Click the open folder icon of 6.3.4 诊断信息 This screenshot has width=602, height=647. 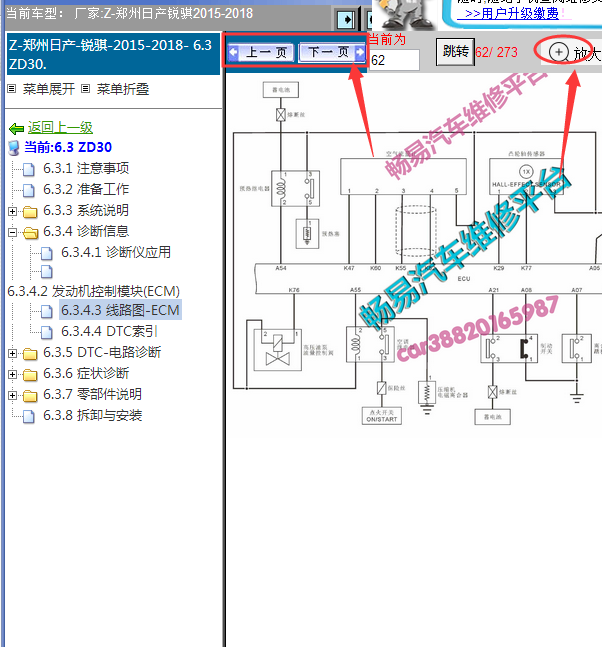[31, 233]
